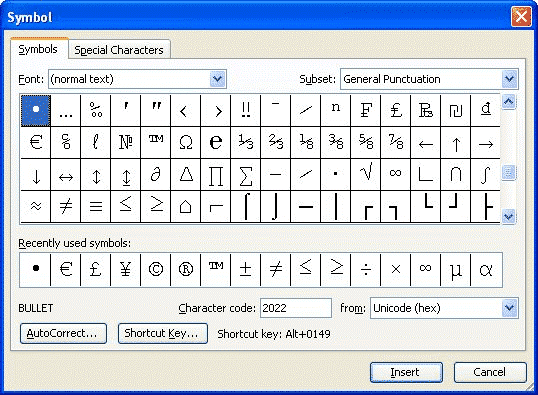
Task: Select the greater-than or equal symbol in grid
Action: click(156, 207)
